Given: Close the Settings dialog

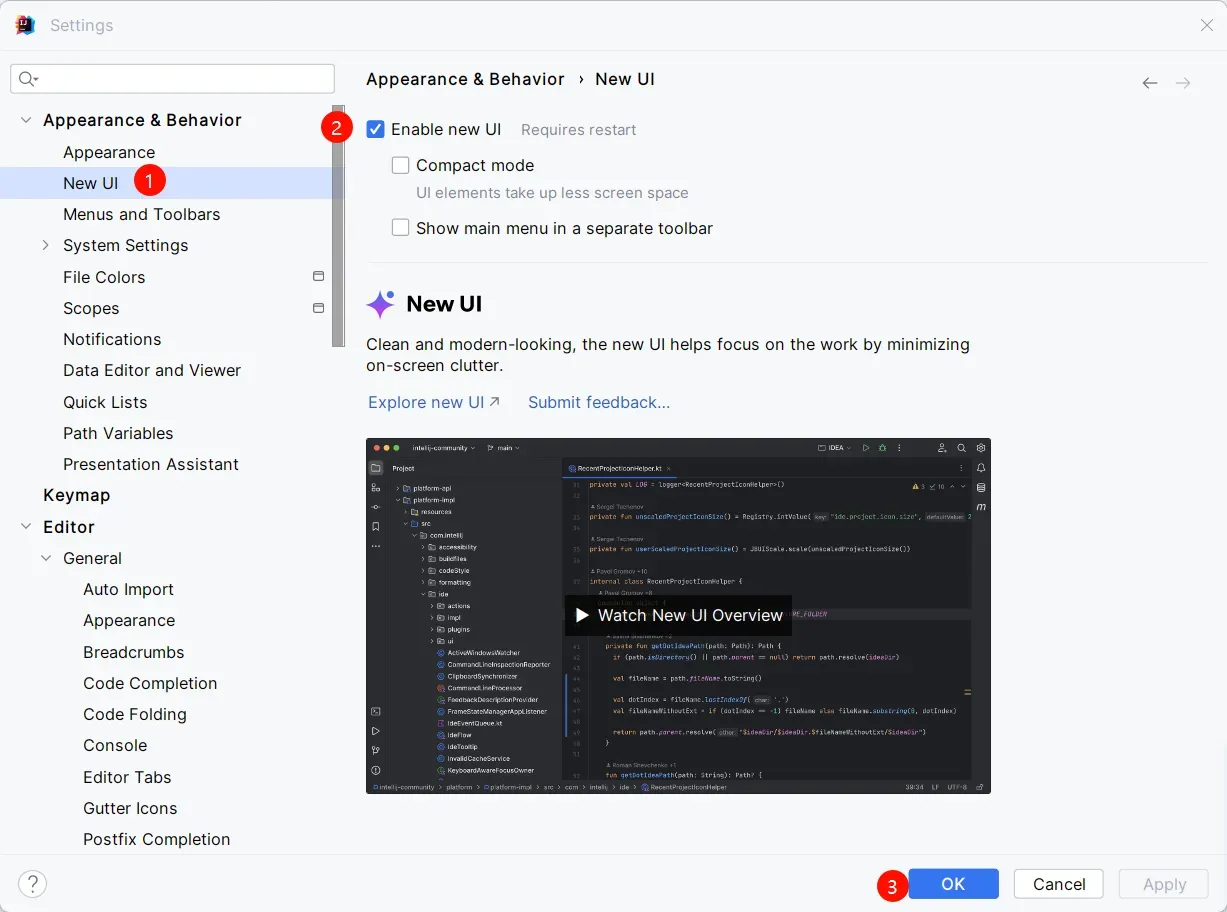Looking at the screenshot, I should click(1207, 25).
